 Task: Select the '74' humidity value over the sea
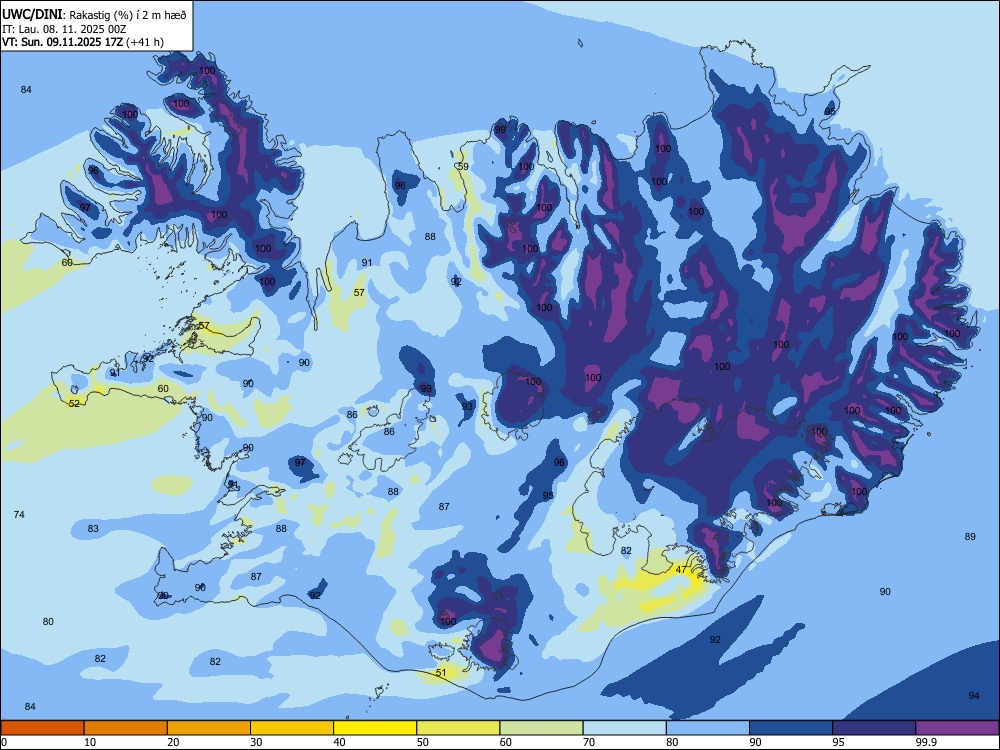point(19,515)
